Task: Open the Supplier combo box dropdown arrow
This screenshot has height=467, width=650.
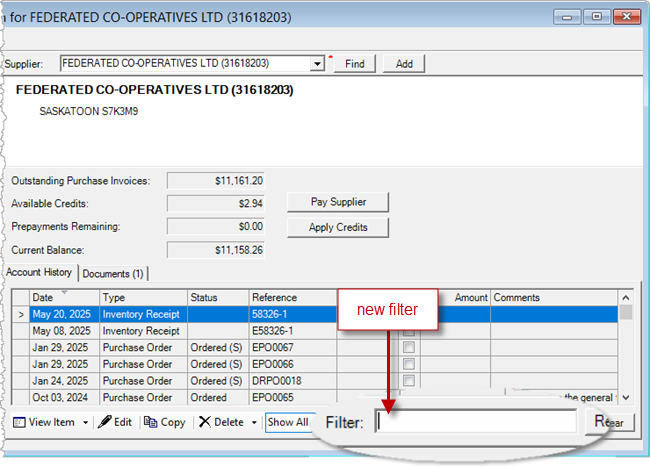Action: pos(317,64)
